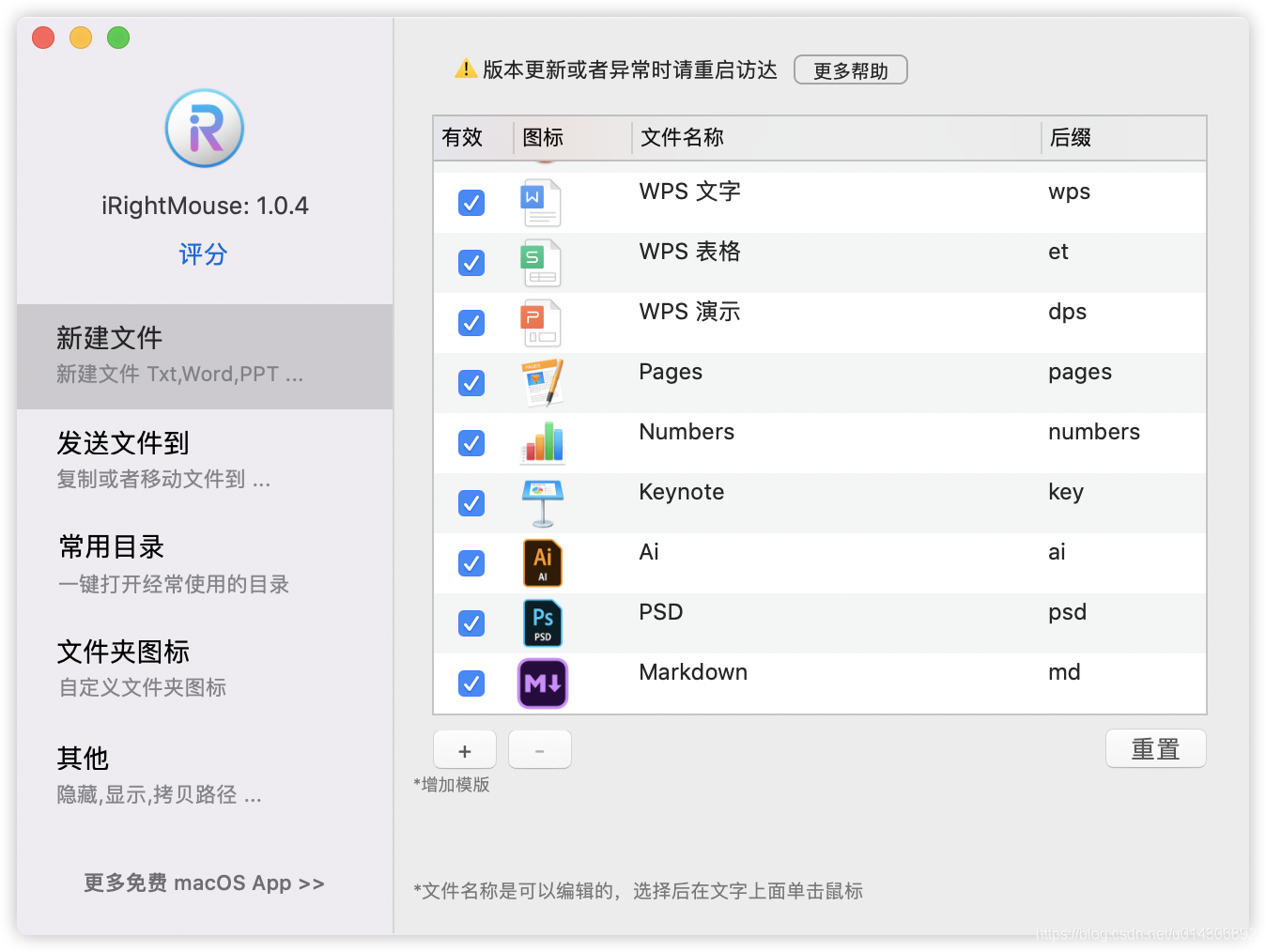Click the et suffix cell
1266x952 pixels.
pyautogui.click(x=1058, y=252)
